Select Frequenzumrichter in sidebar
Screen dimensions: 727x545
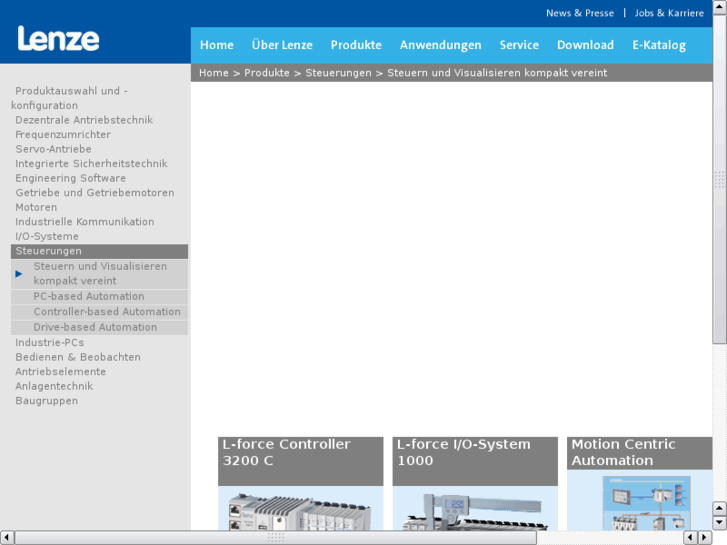pos(63,135)
